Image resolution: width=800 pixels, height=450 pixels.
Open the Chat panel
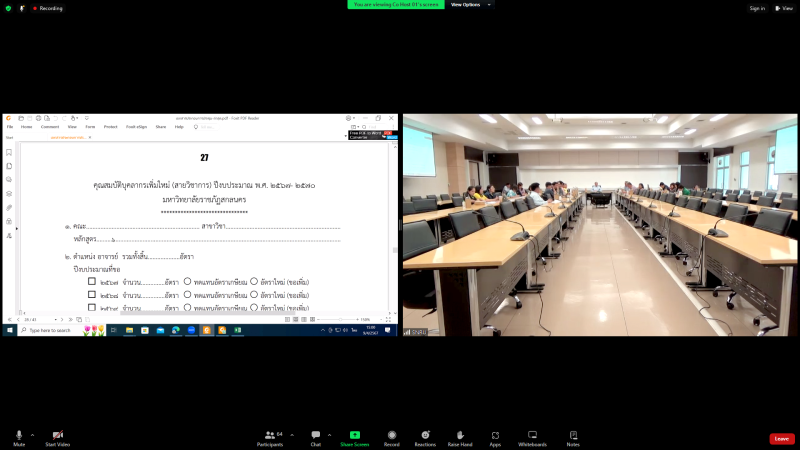(x=315, y=436)
